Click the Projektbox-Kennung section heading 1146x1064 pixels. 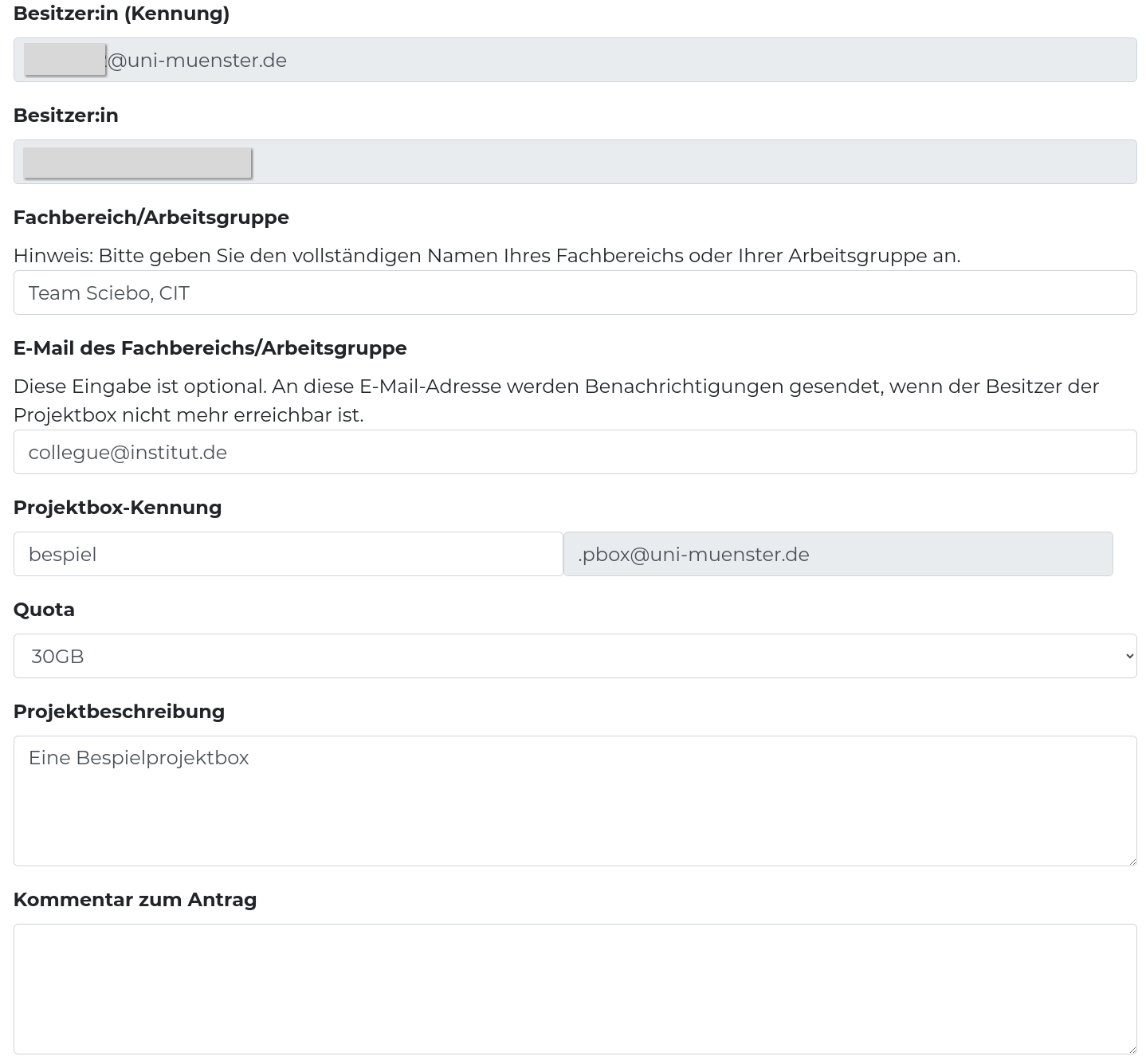point(117,507)
